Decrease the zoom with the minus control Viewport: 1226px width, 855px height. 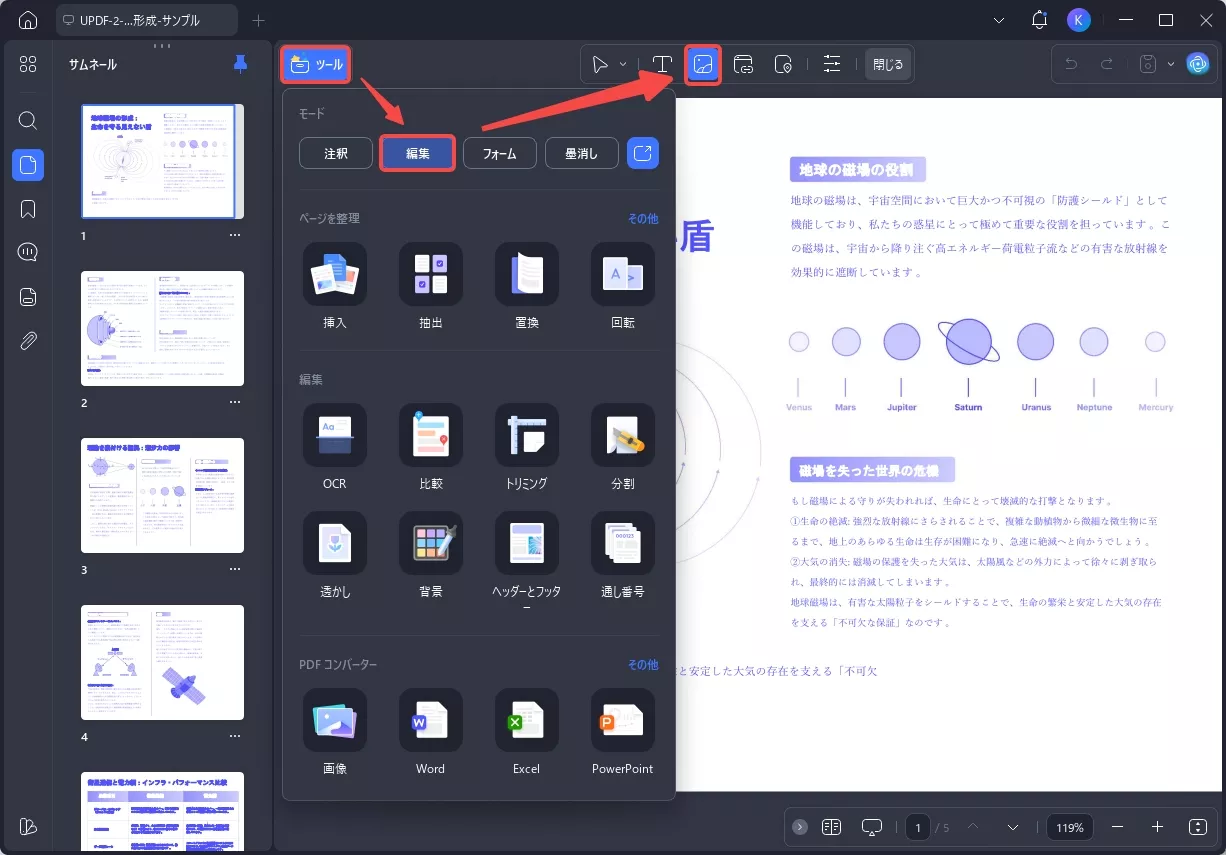[x=1118, y=827]
